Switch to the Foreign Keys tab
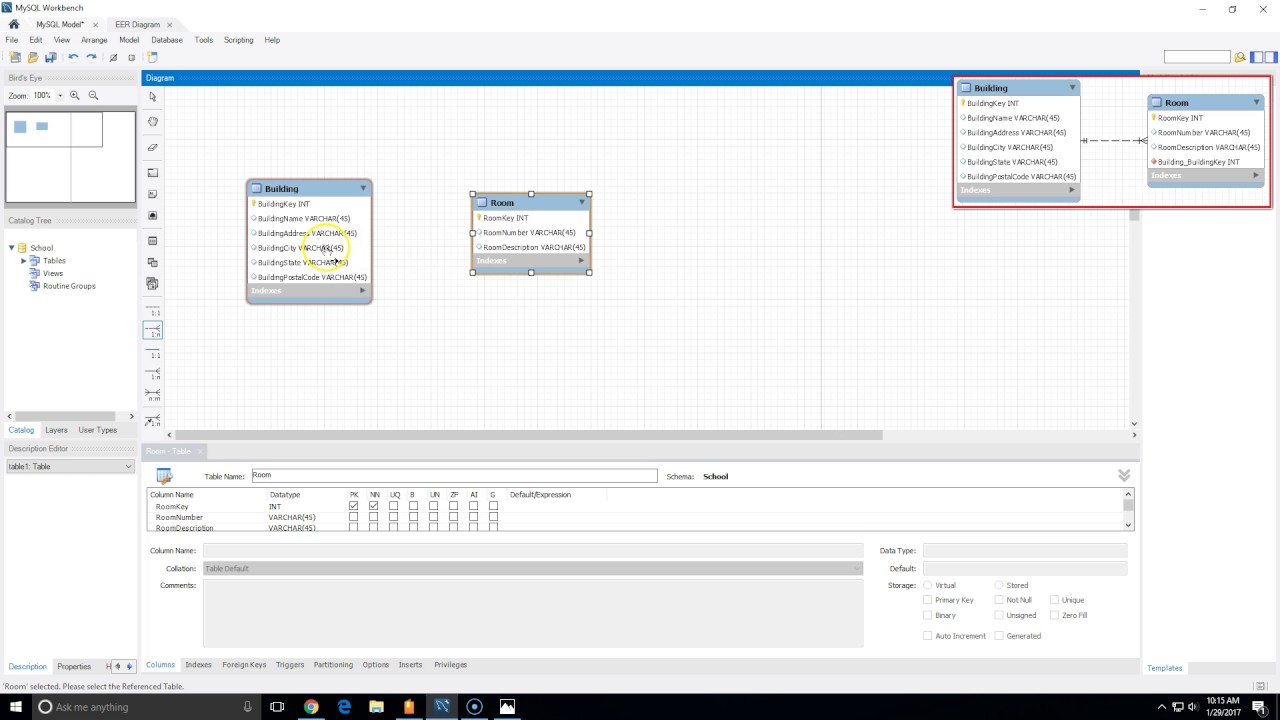The width and height of the screenshot is (1280, 720). click(x=244, y=664)
